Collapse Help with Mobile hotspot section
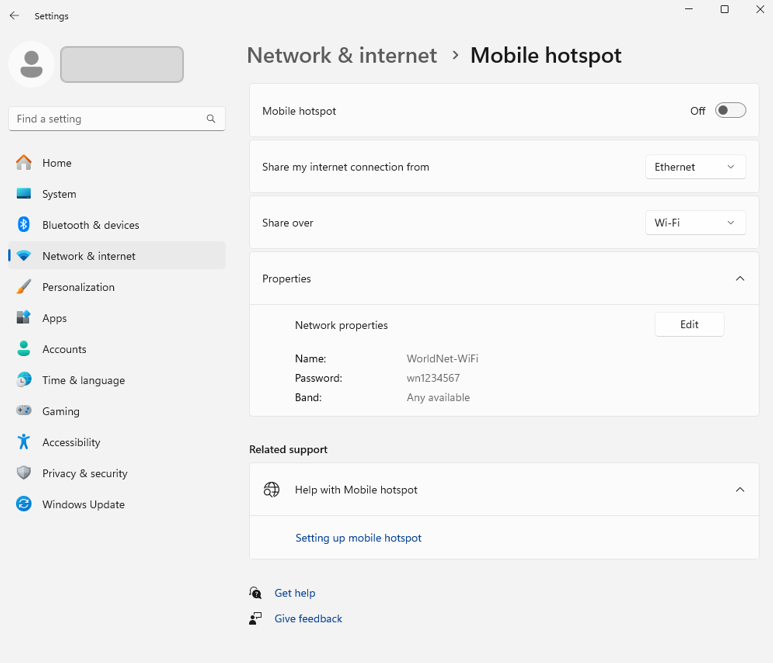773x663 pixels. click(x=740, y=490)
